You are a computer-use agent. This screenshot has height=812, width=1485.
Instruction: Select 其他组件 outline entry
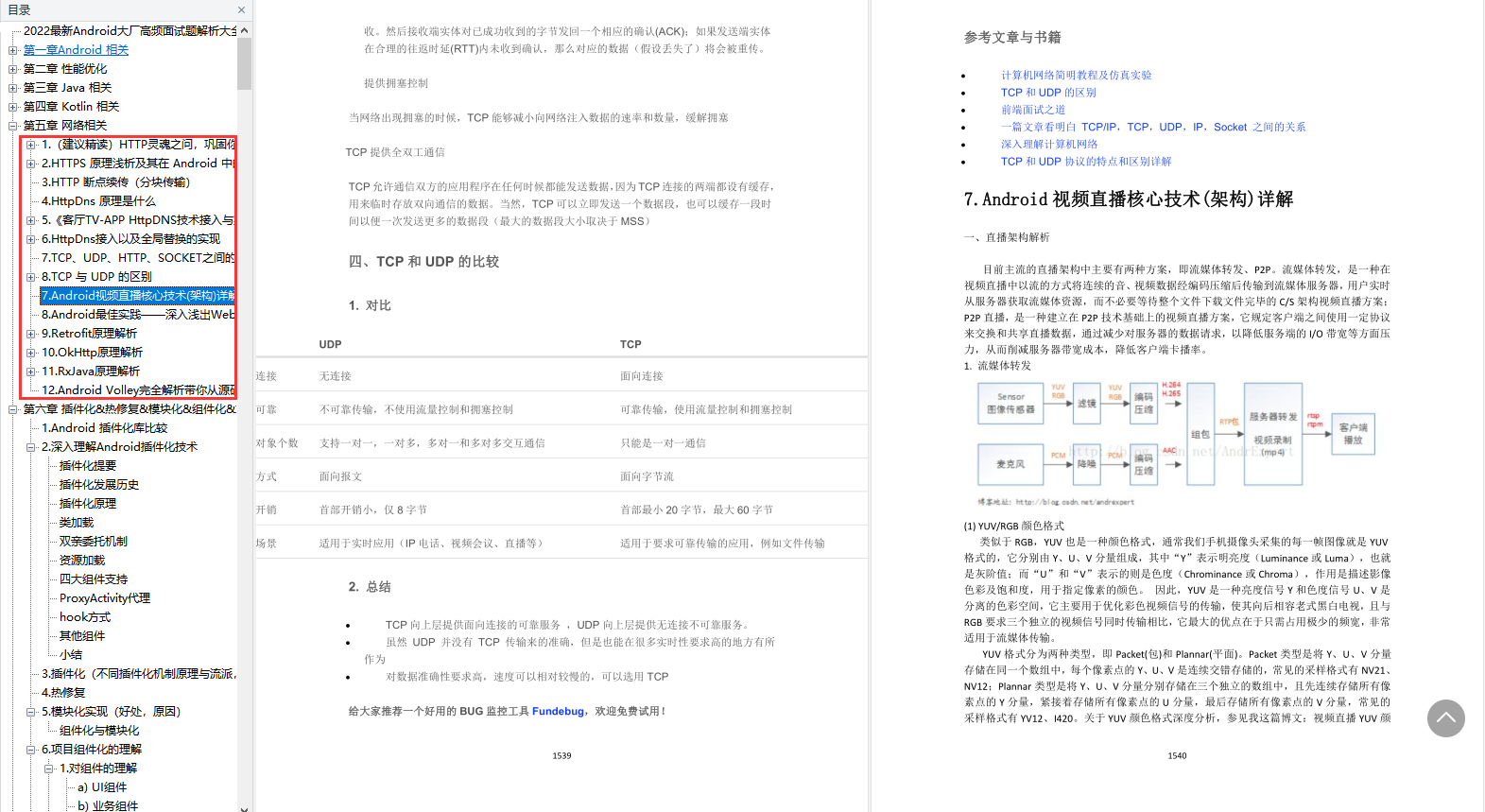82,636
